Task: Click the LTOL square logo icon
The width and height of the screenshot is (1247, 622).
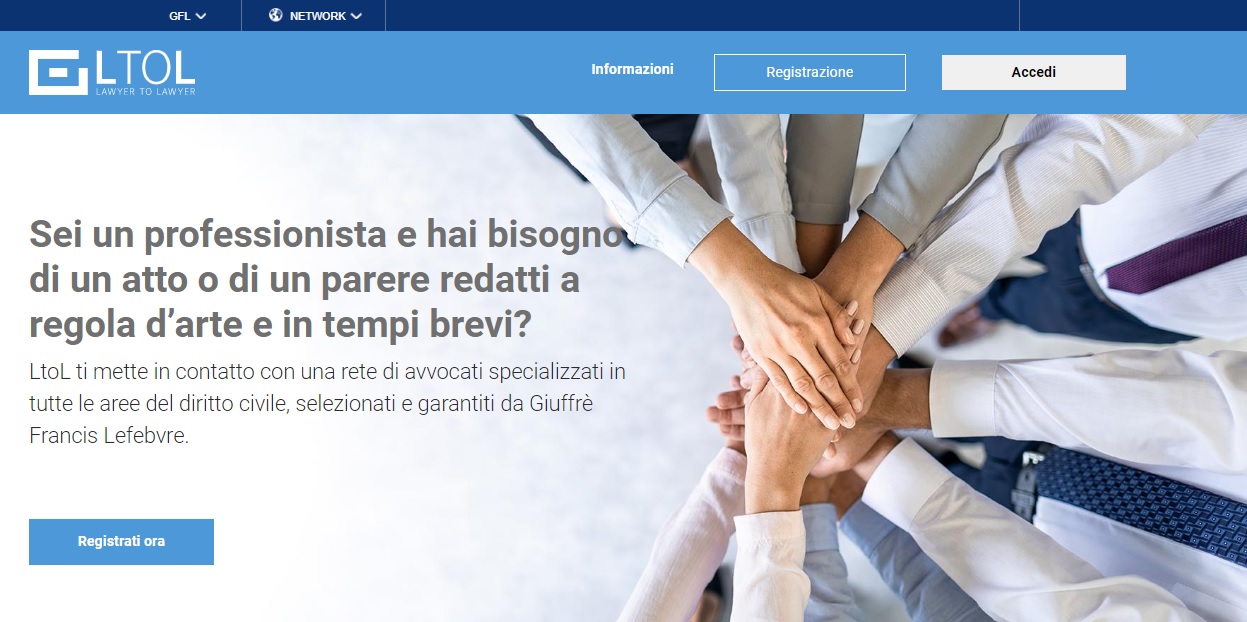Action: click(60, 72)
